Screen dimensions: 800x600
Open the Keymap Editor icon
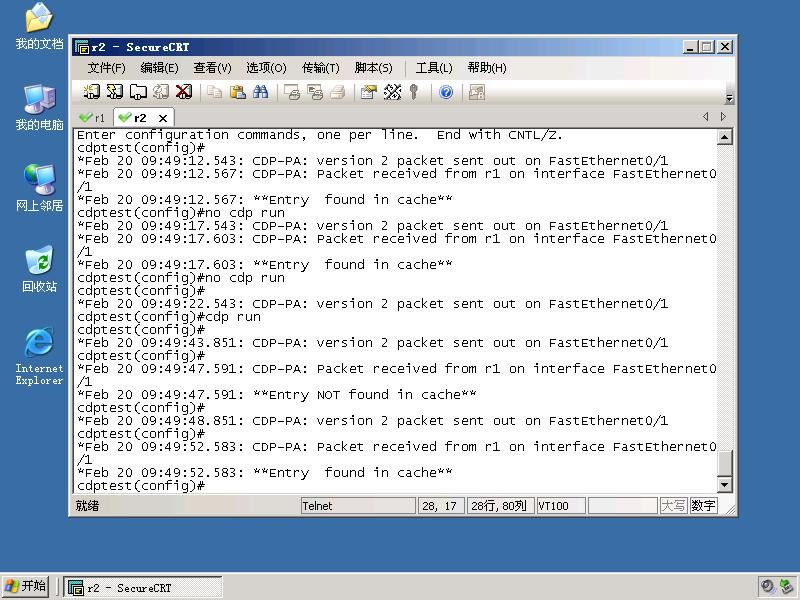392,92
